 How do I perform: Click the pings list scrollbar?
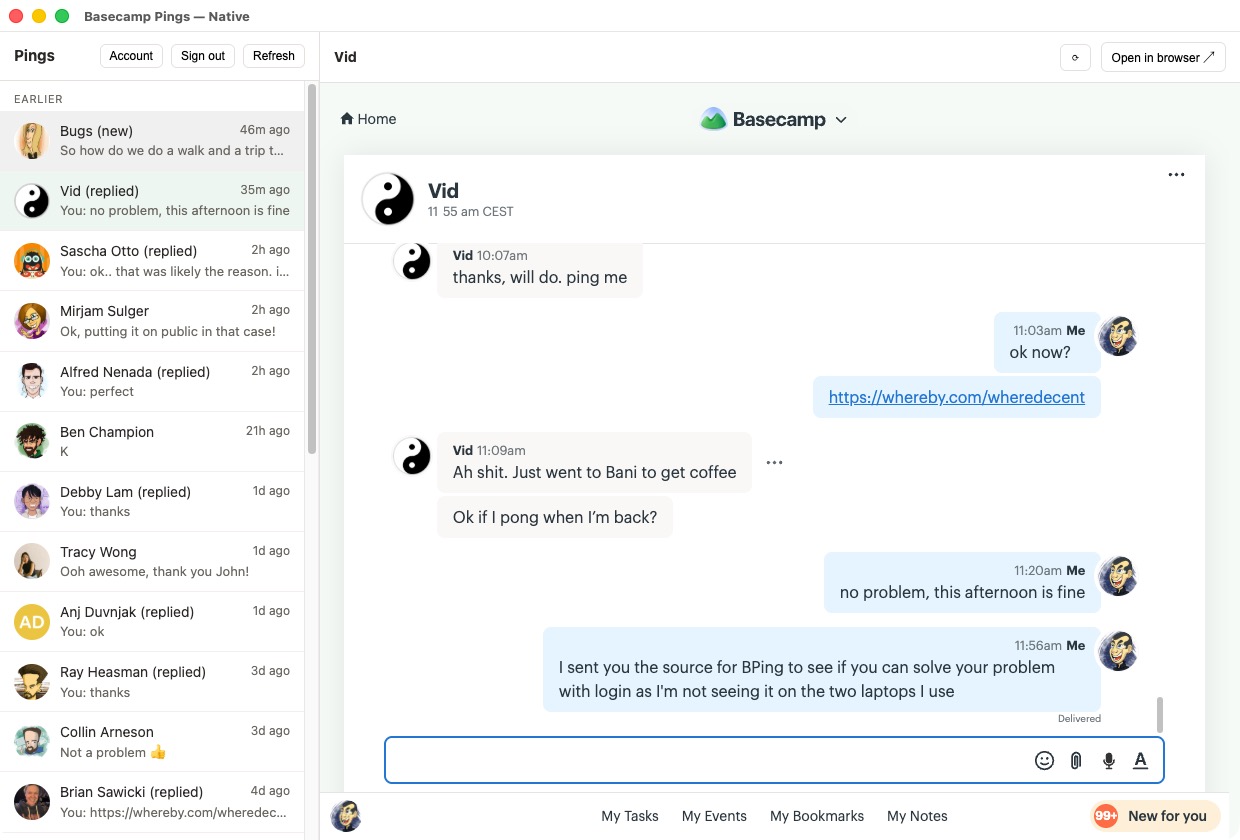click(312, 270)
